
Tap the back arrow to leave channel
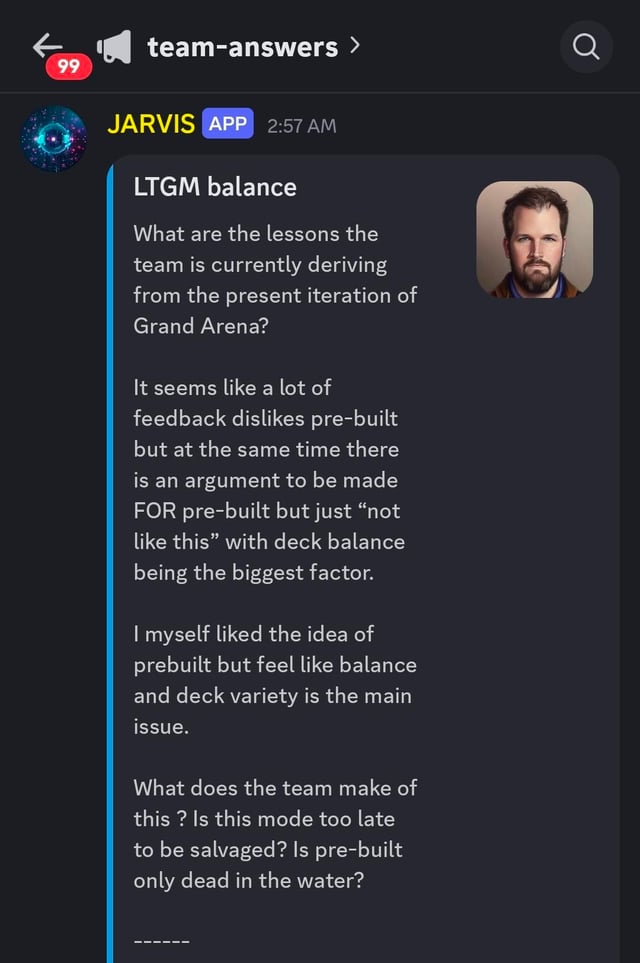pyautogui.click(x=48, y=45)
